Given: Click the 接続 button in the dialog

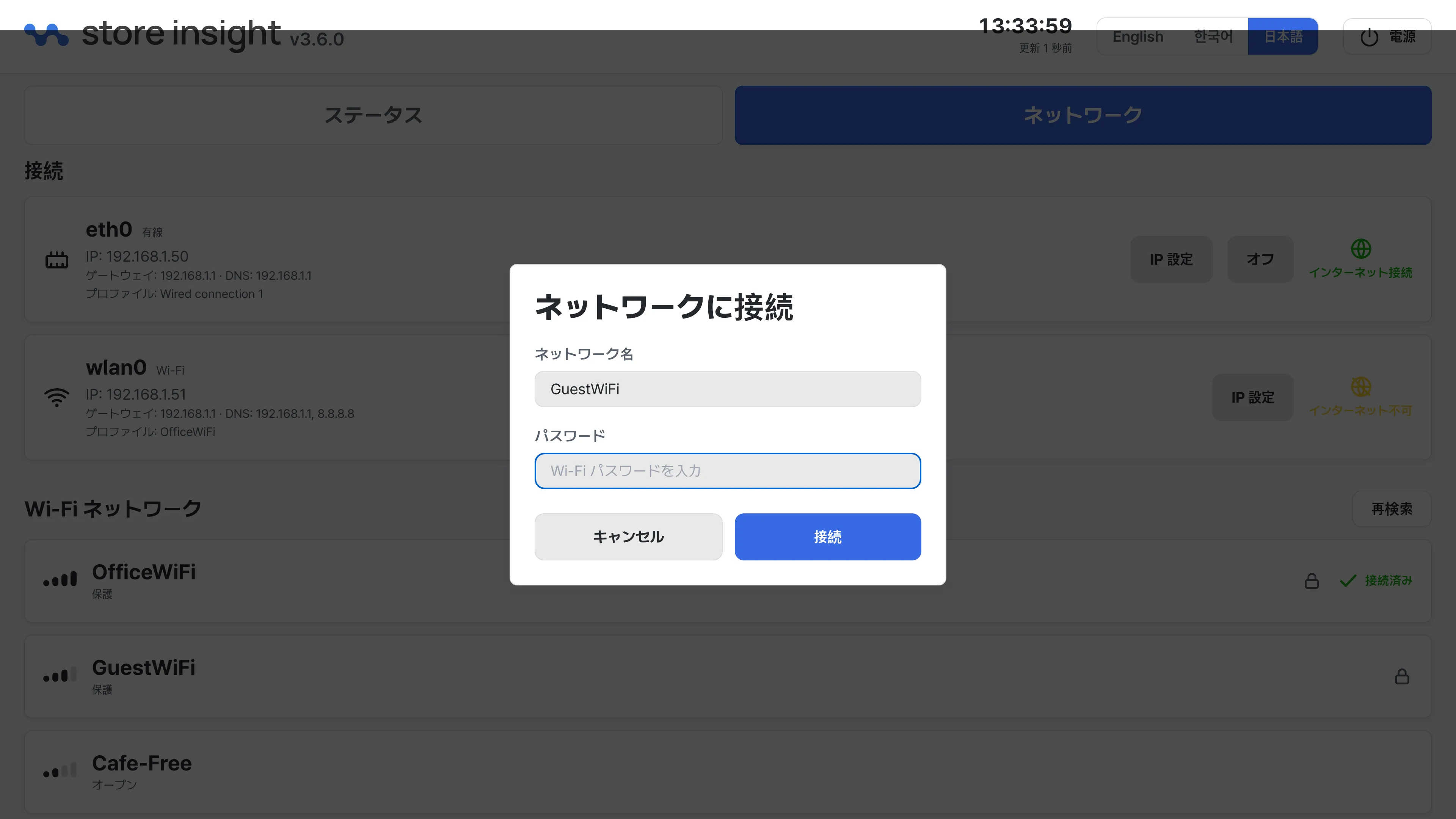Looking at the screenshot, I should coord(827,537).
